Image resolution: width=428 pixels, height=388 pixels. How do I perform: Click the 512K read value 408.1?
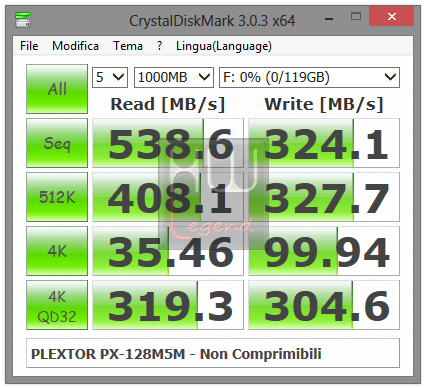click(168, 197)
